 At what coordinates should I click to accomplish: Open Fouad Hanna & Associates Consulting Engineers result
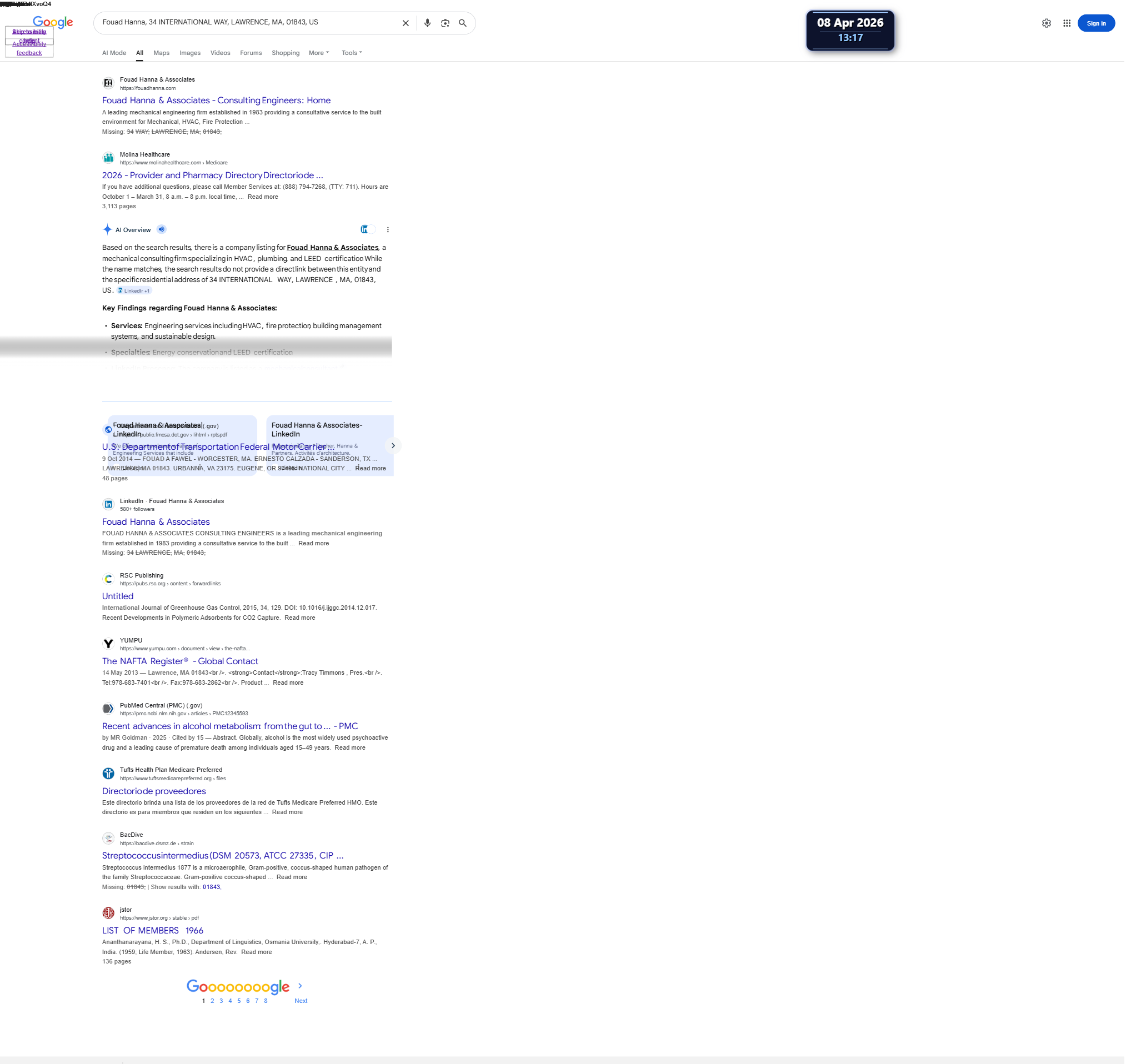click(217, 101)
